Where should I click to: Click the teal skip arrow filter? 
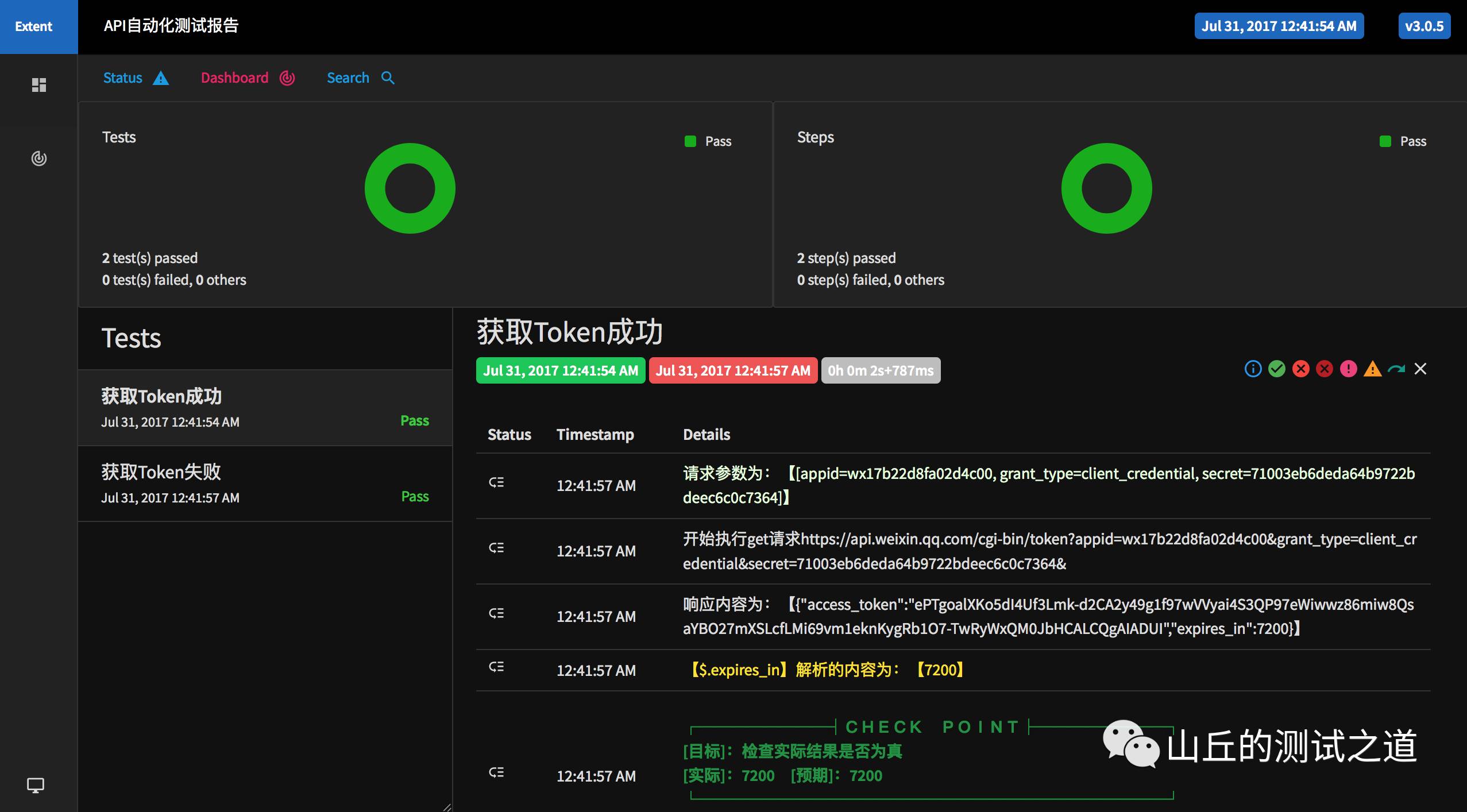pyautogui.click(x=1396, y=369)
